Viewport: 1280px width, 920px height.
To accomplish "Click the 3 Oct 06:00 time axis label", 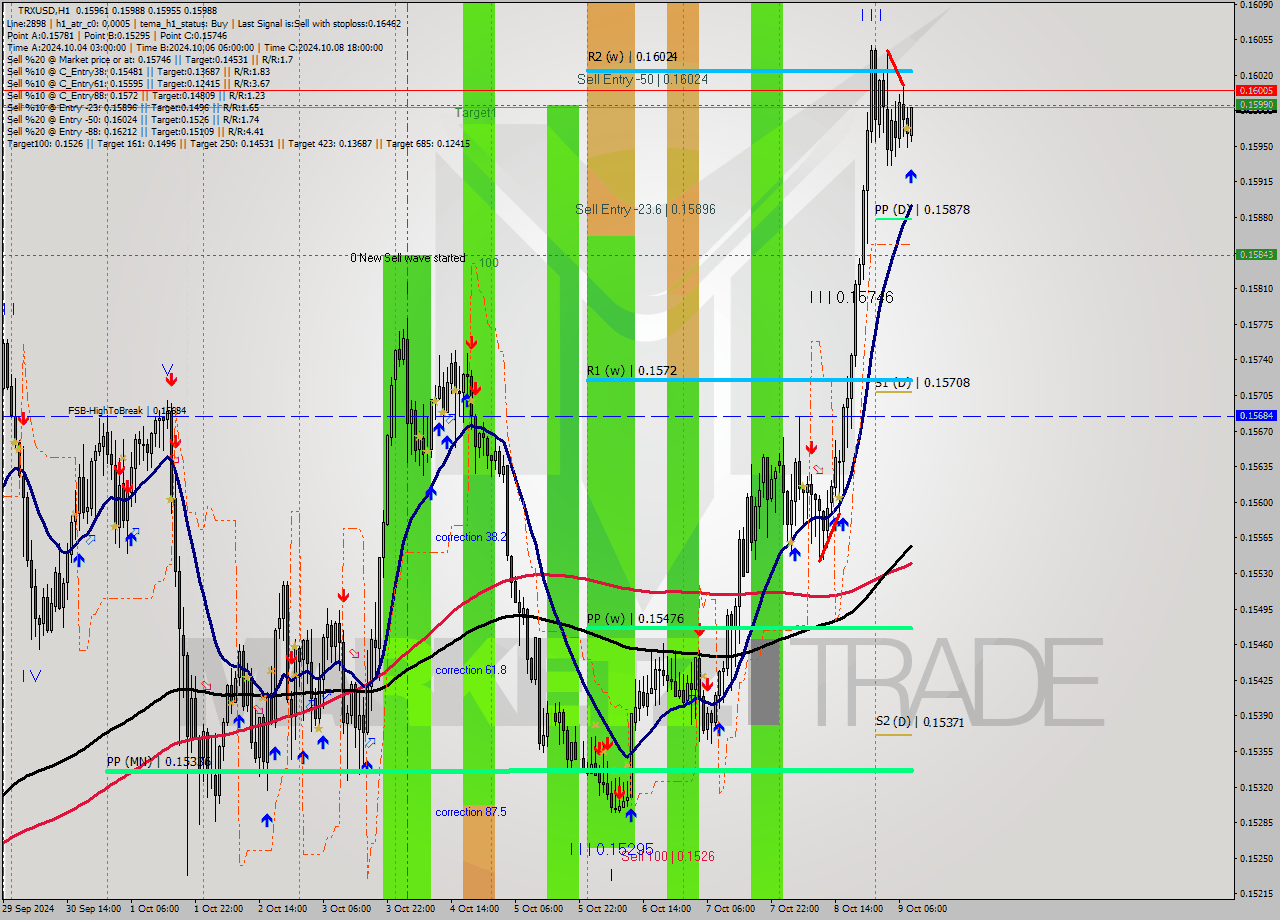I will pos(345,909).
